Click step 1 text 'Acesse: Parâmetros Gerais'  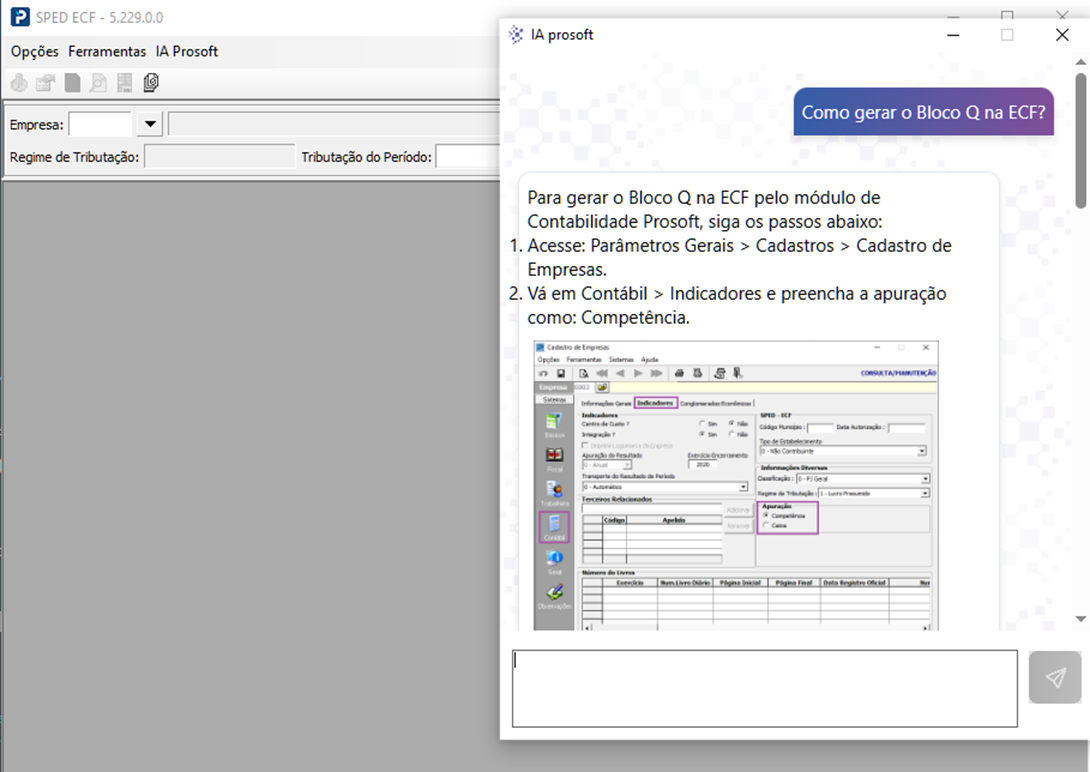pyautogui.click(x=739, y=258)
